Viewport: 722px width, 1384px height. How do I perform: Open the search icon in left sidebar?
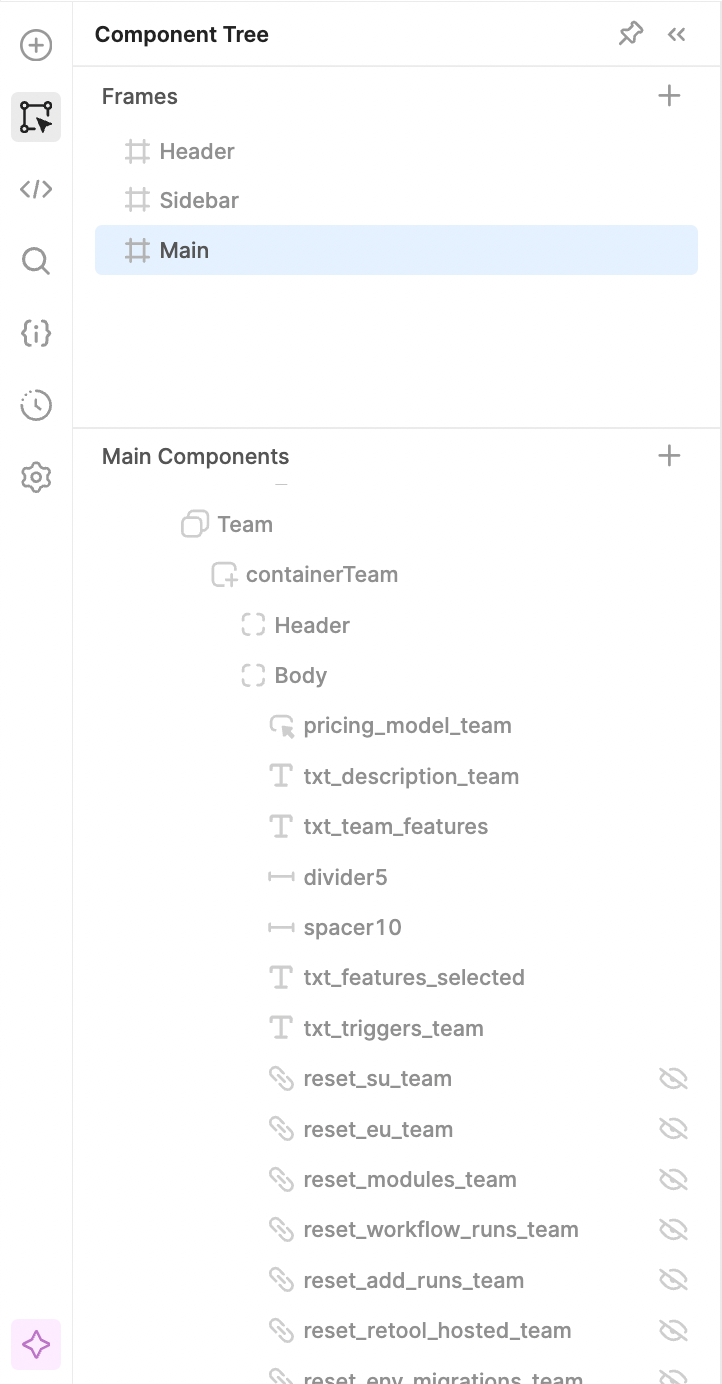pos(36,261)
